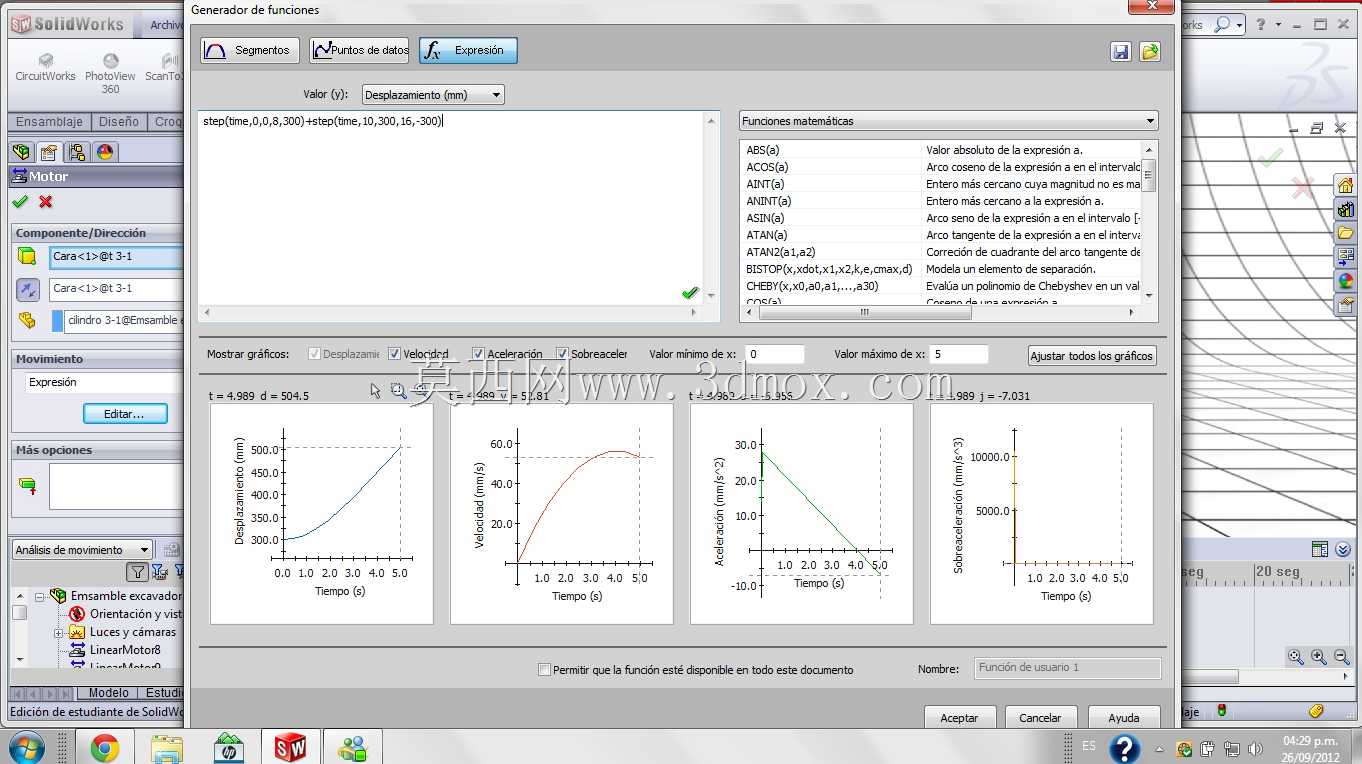
Task: Zoom to fit the motion timeline
Action: tap(1296, 657)
